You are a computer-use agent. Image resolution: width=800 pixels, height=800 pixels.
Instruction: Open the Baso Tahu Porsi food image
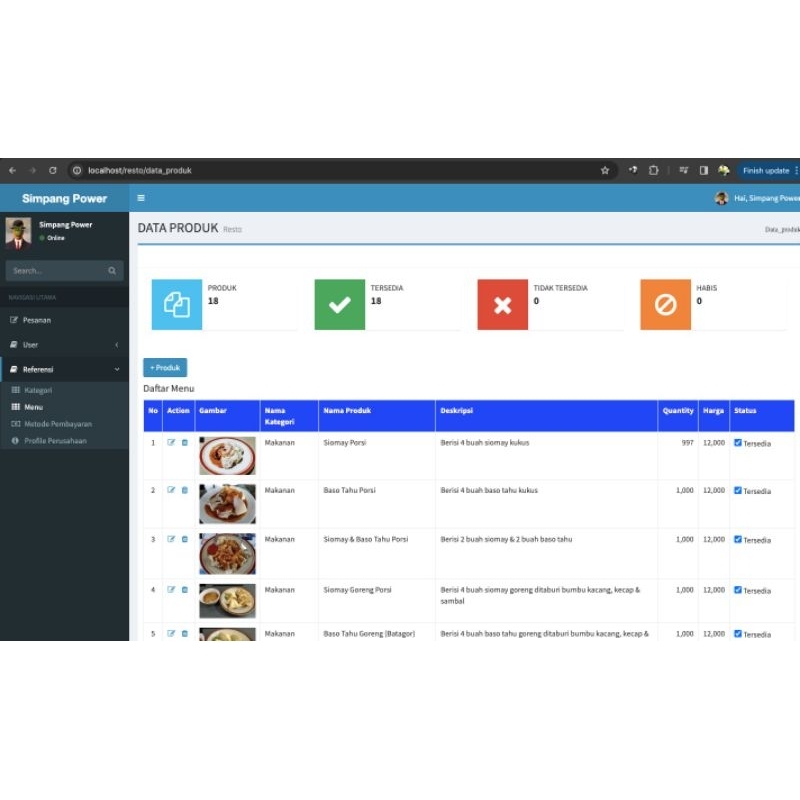point(227,504)
